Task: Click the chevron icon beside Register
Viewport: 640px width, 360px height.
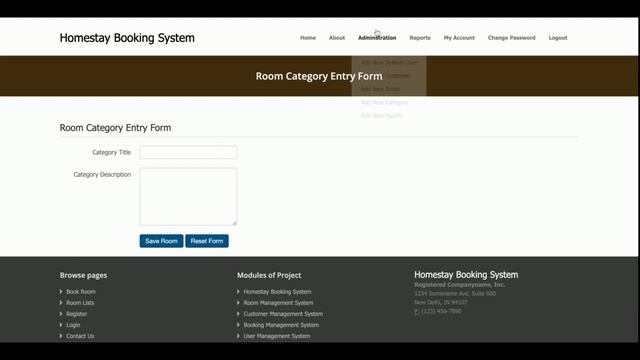Action: 61,314
